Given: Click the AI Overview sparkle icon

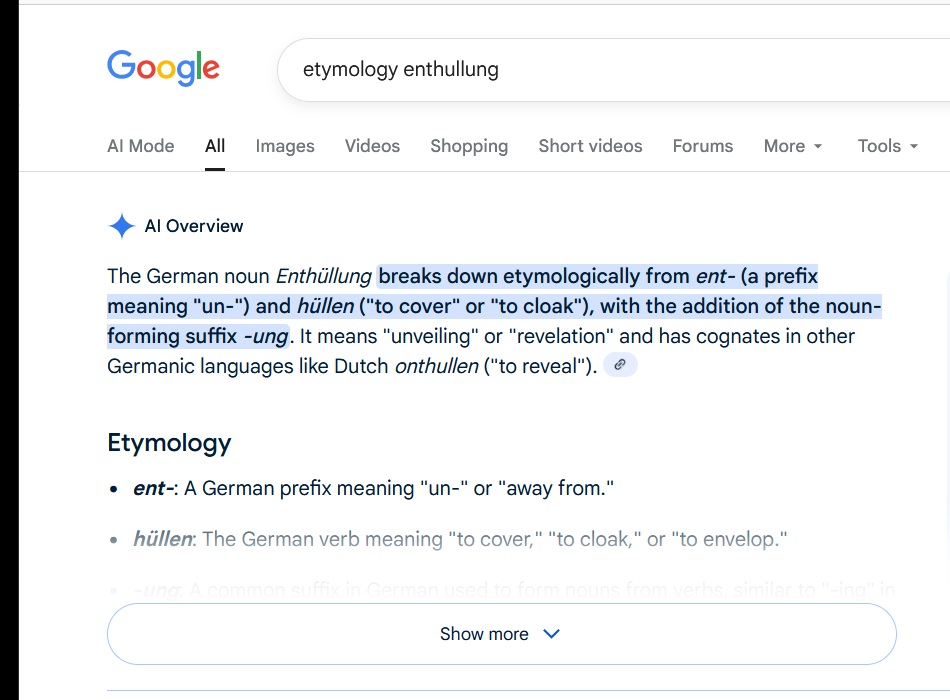Looking at the screenshot, I should [121, 226].
